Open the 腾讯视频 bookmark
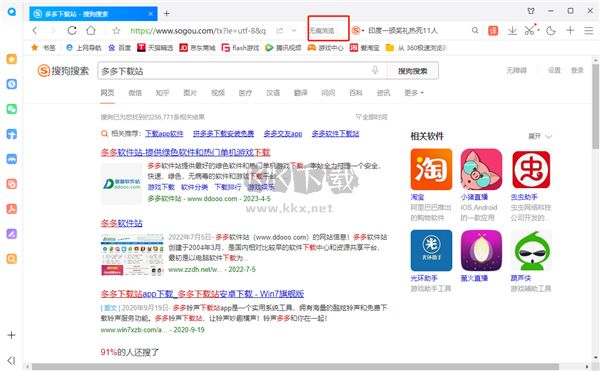This screenshot has width=600, height=371. pyautogui.click(x=284, y=47)
